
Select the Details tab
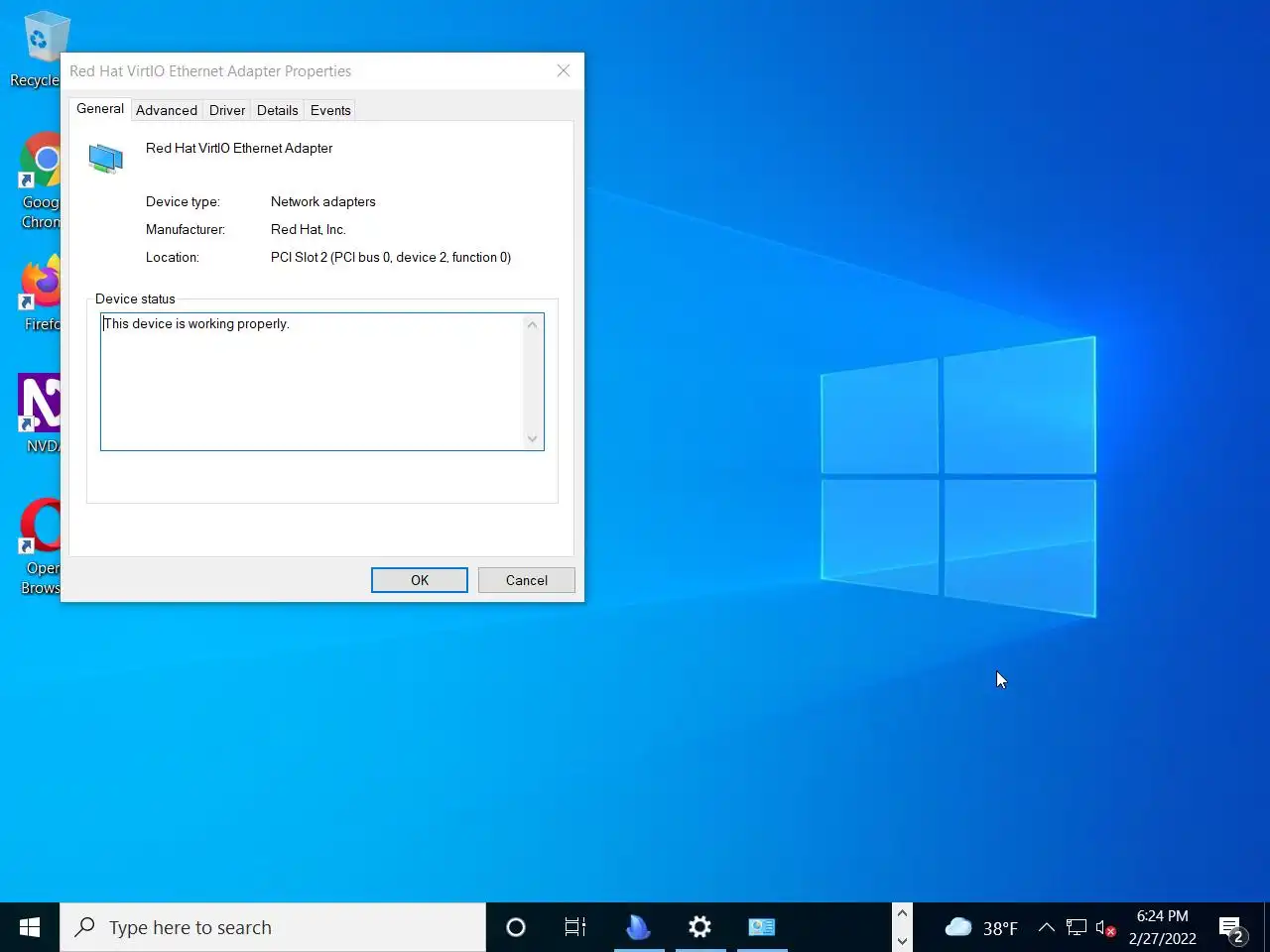(x=277, y=110)
